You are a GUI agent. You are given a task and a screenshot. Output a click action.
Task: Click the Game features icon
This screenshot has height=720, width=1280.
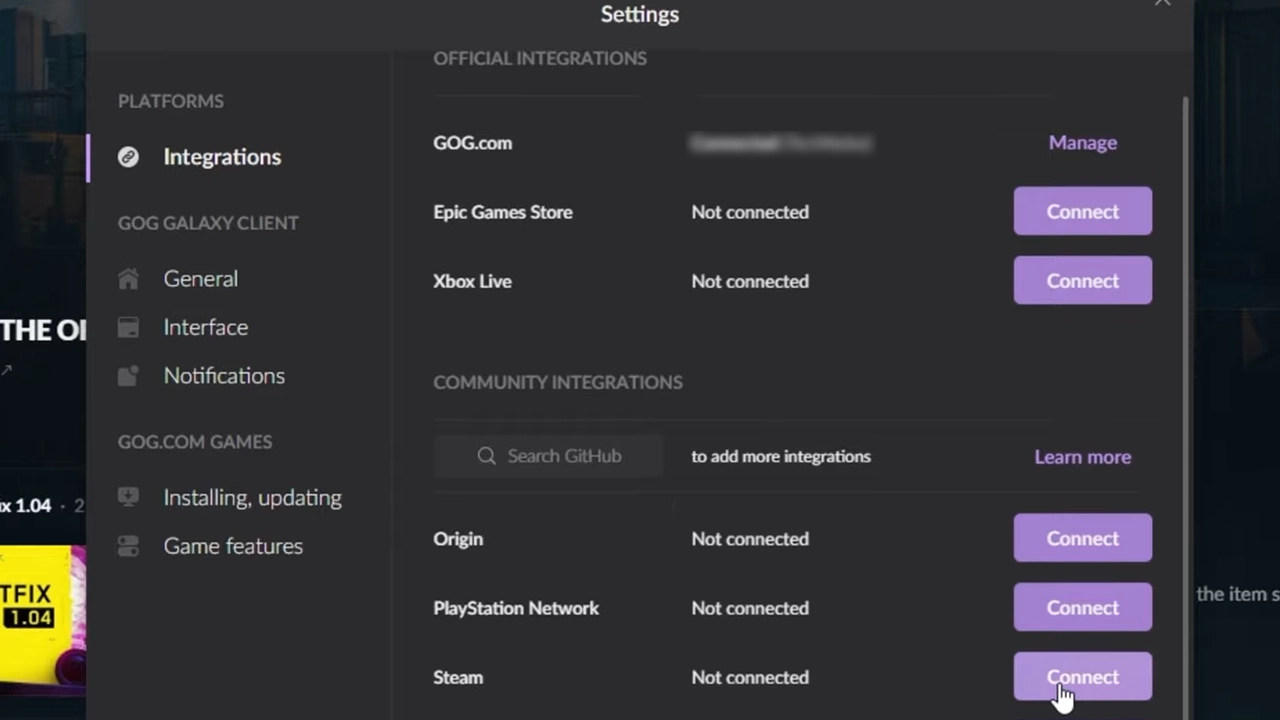[128, 546]
